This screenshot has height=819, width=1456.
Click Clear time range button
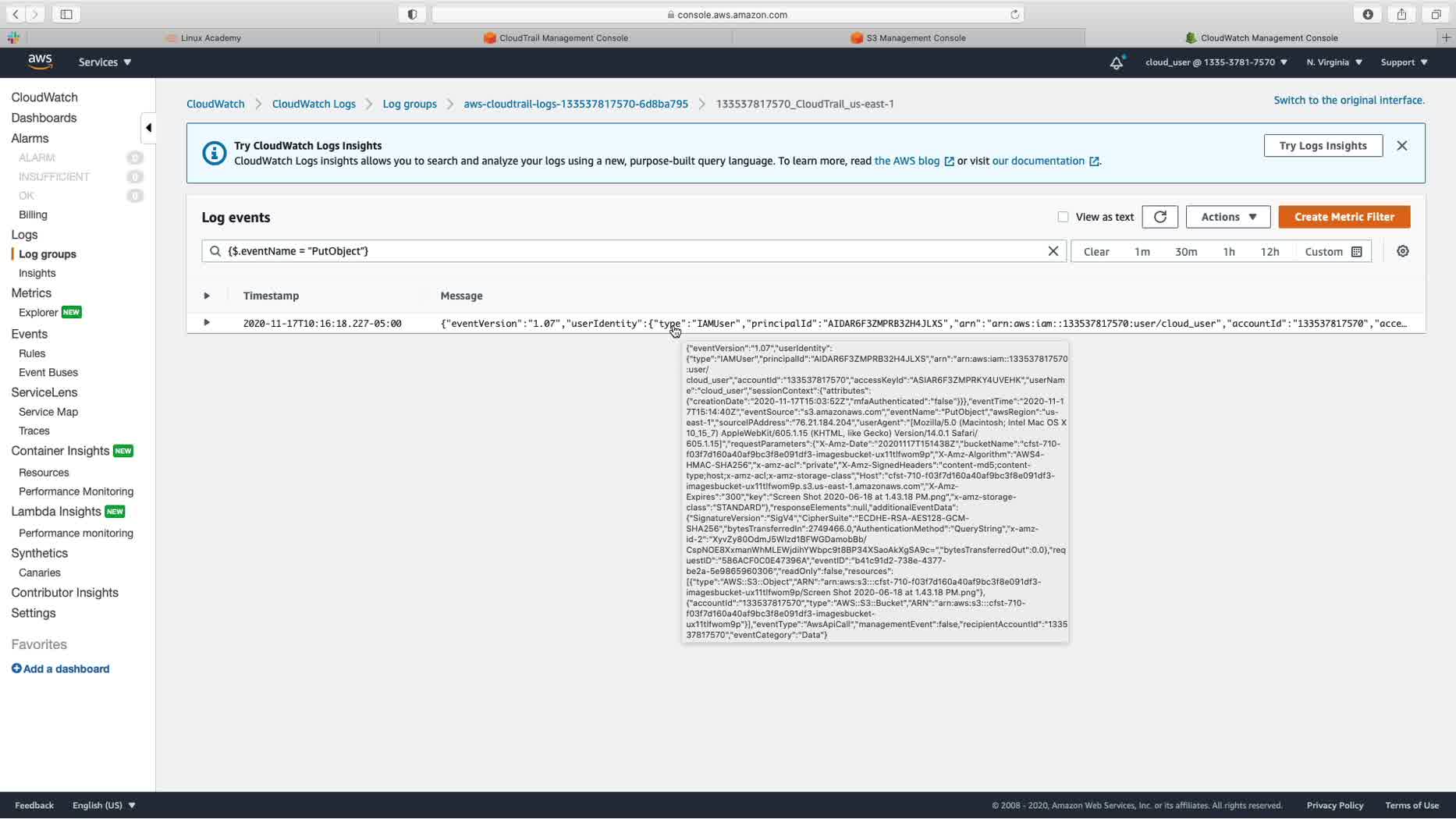coord(1096,251)
